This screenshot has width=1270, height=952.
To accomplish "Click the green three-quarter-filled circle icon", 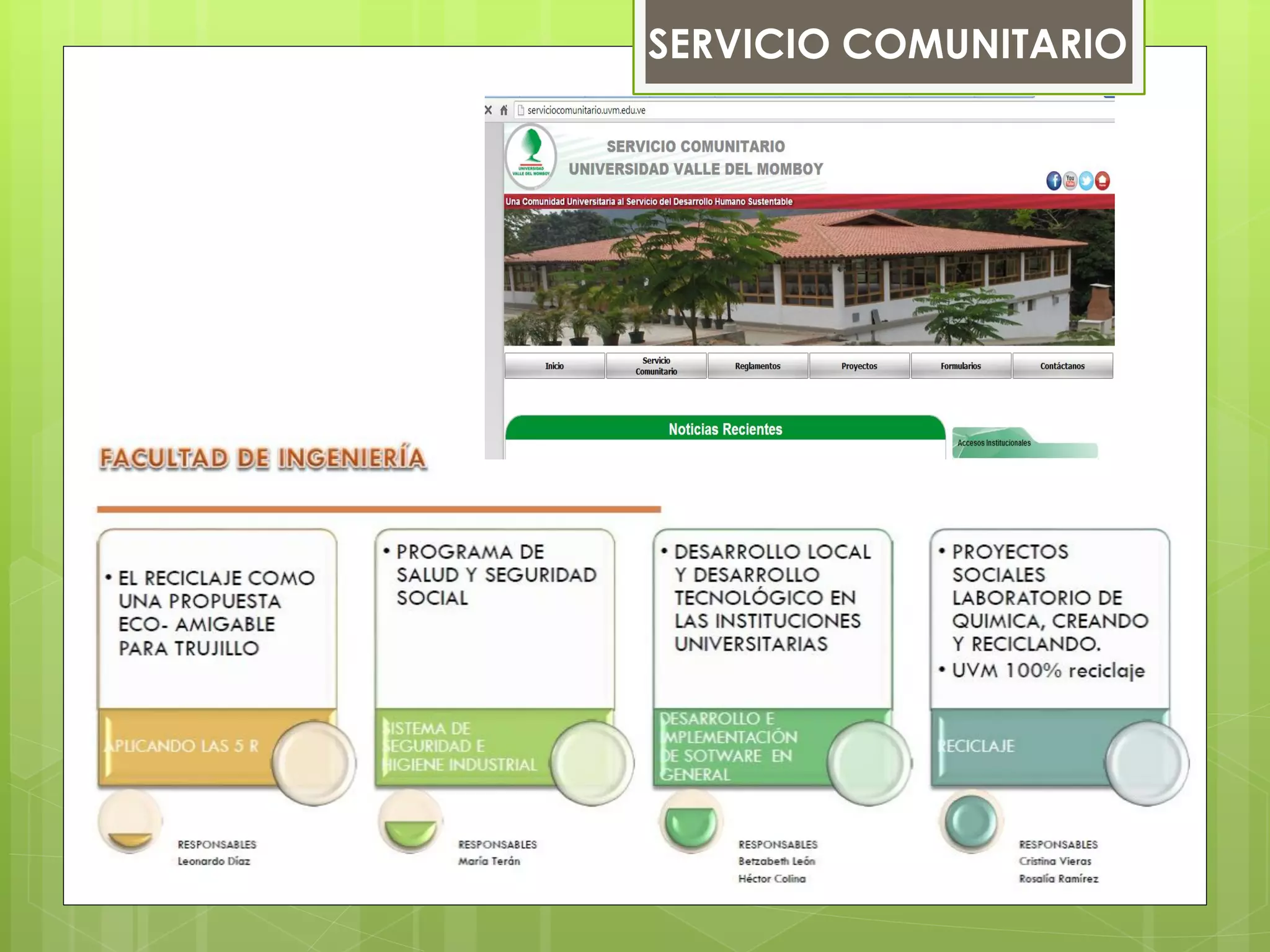I will 690,822.
